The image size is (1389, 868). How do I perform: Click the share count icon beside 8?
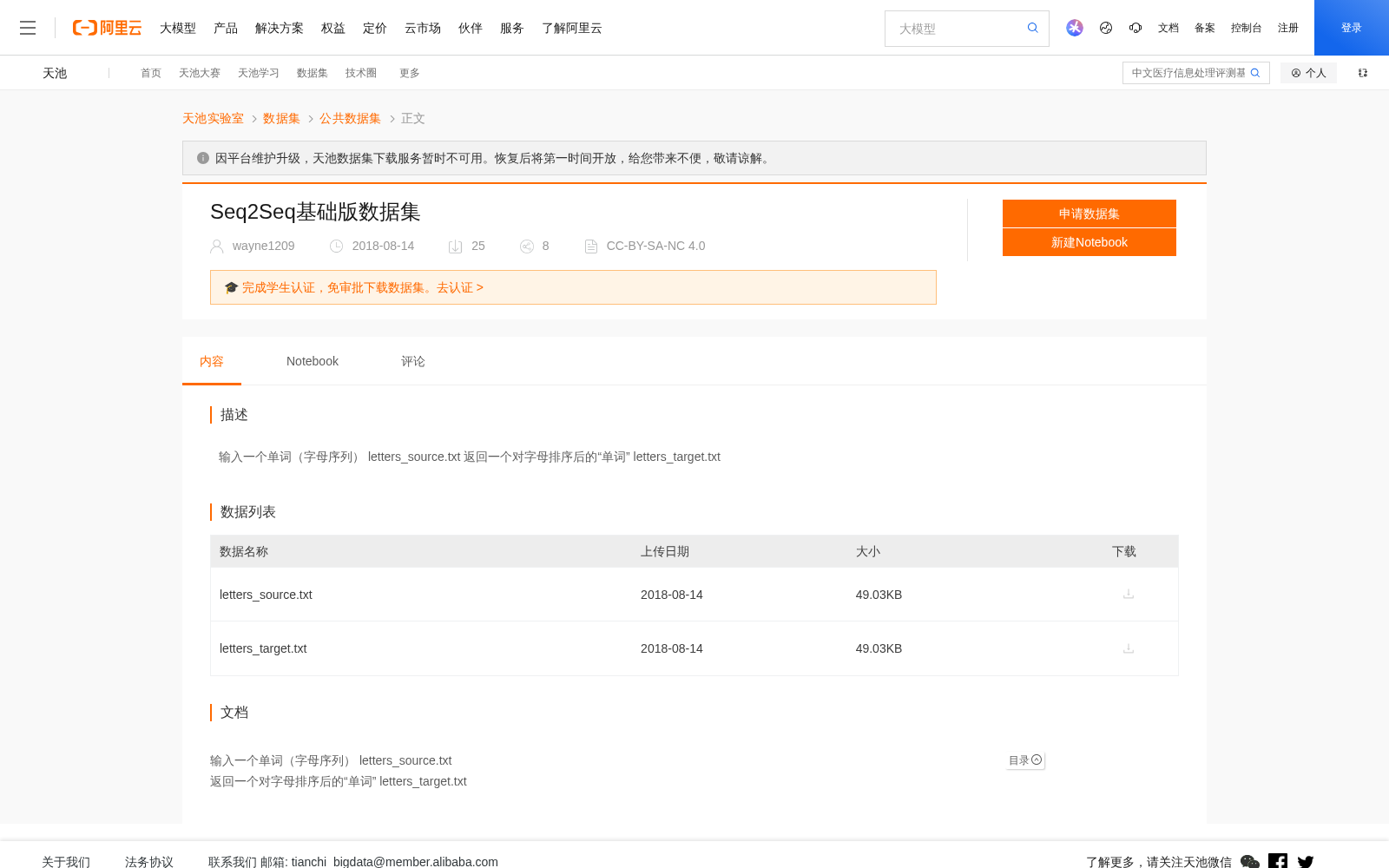tap(526, 247)
